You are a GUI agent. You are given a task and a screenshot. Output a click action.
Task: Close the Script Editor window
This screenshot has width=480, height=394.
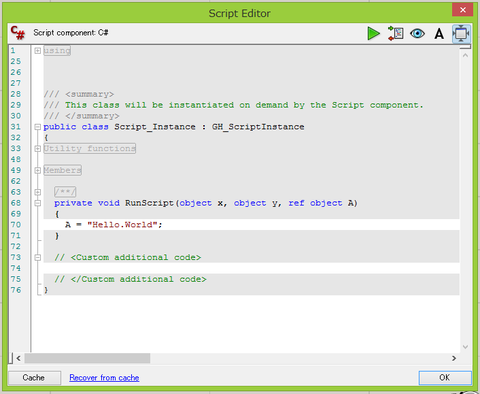pyautogui.click(x=462, y=10)
